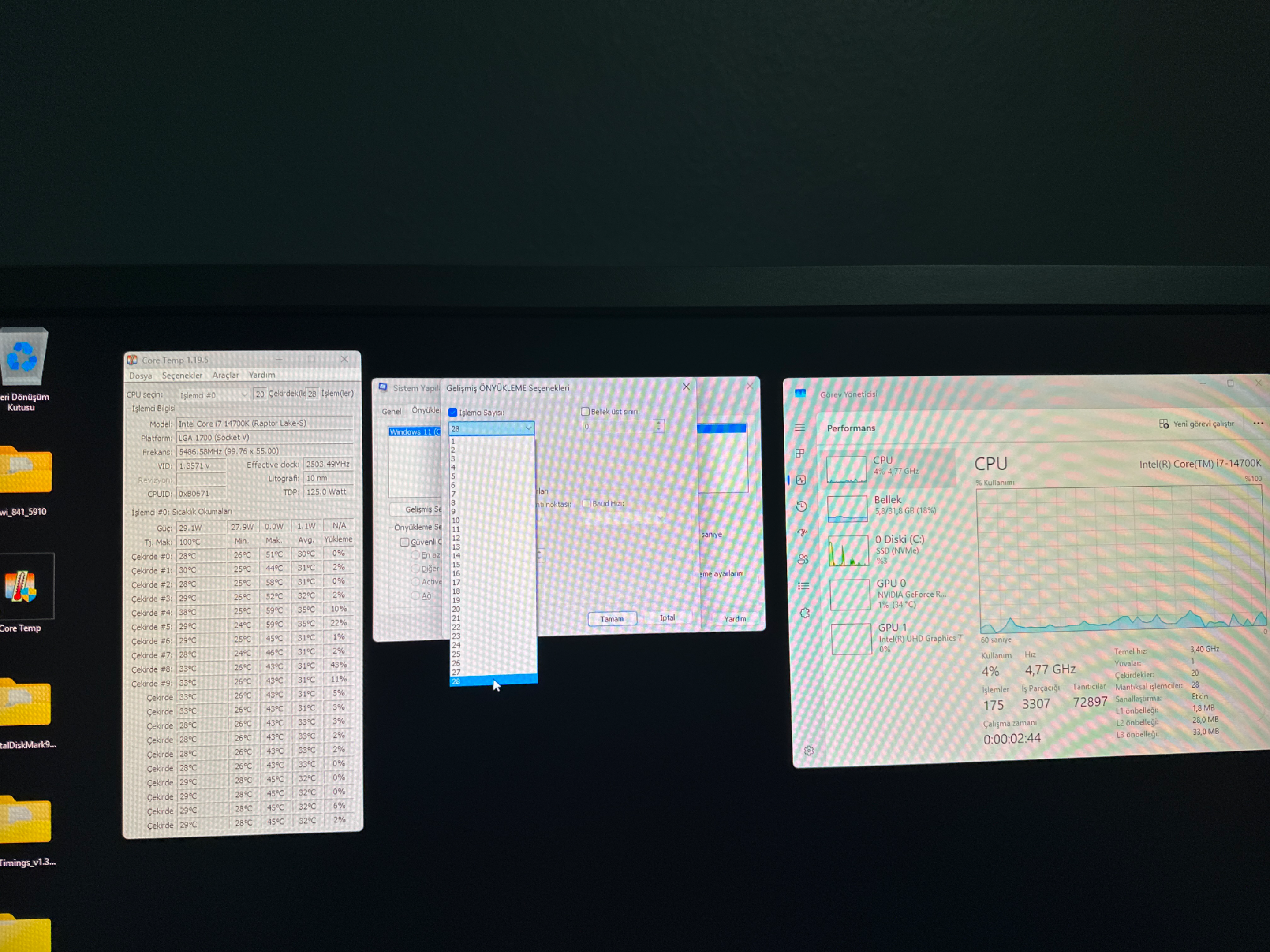Screen dimensions: 1270x952
Task: Select Windows 11 entry in boot list
Action: pos(415,432)
